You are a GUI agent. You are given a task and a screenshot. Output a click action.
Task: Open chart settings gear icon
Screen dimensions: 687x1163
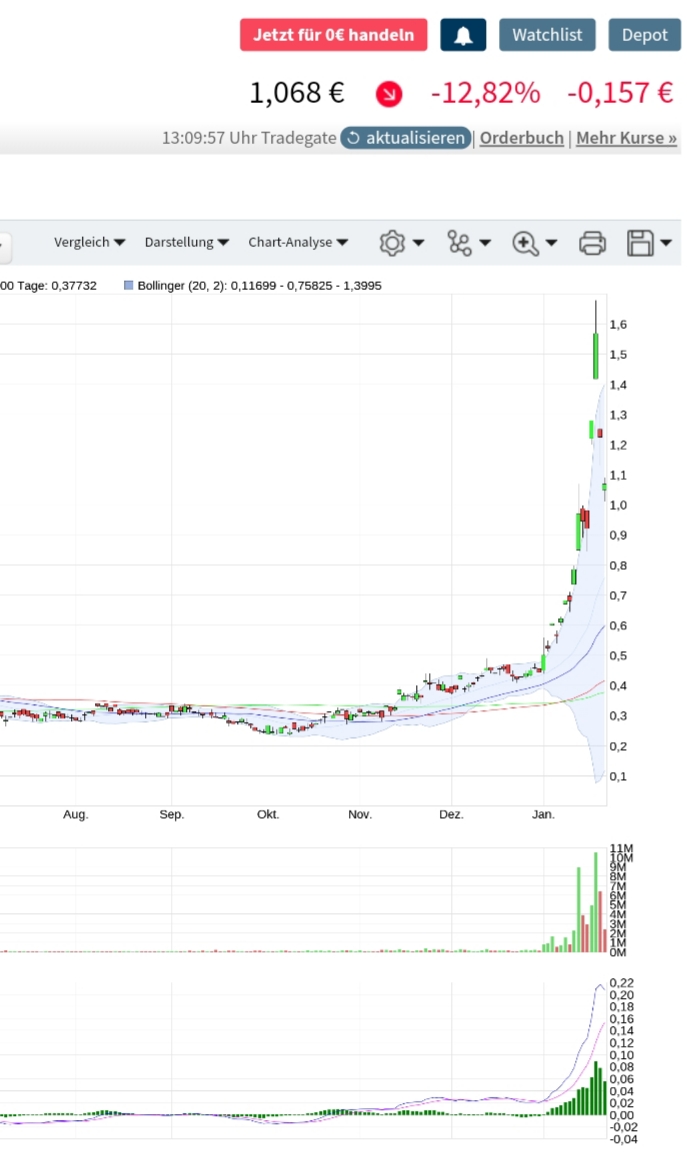point(392,243)
